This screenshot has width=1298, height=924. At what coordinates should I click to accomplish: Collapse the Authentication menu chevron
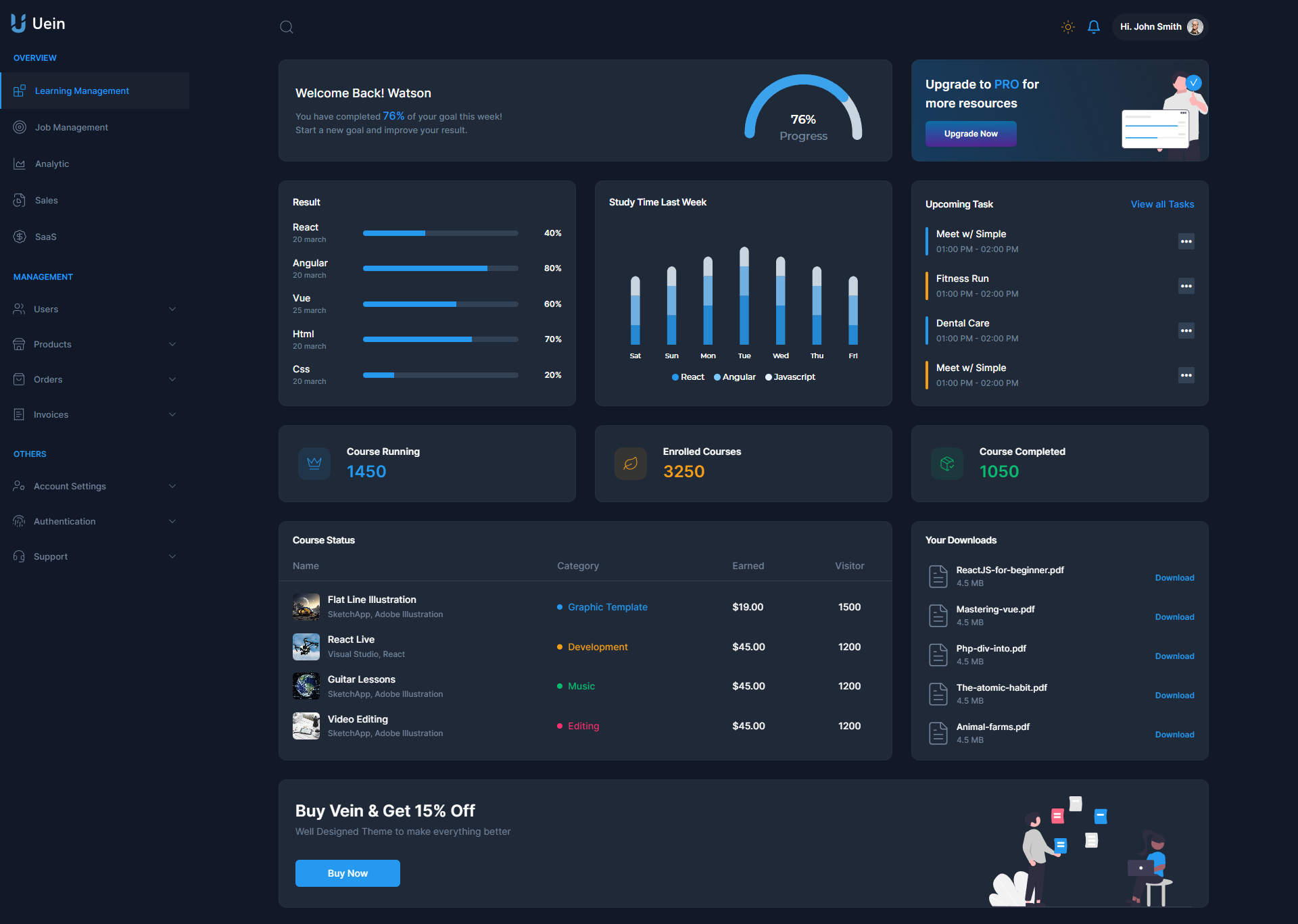click(172, 521)
